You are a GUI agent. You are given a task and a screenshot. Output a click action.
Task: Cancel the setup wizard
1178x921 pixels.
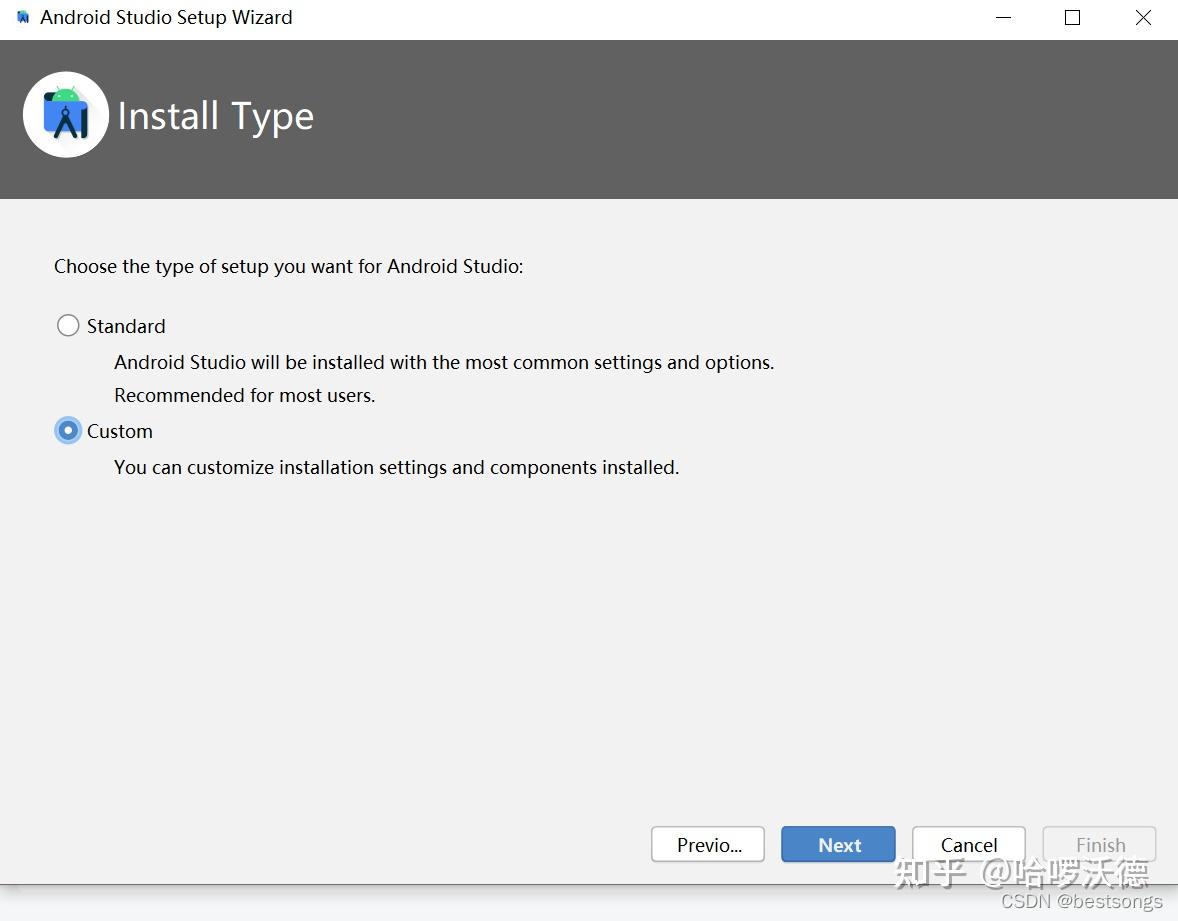click(x=968, y=845)
